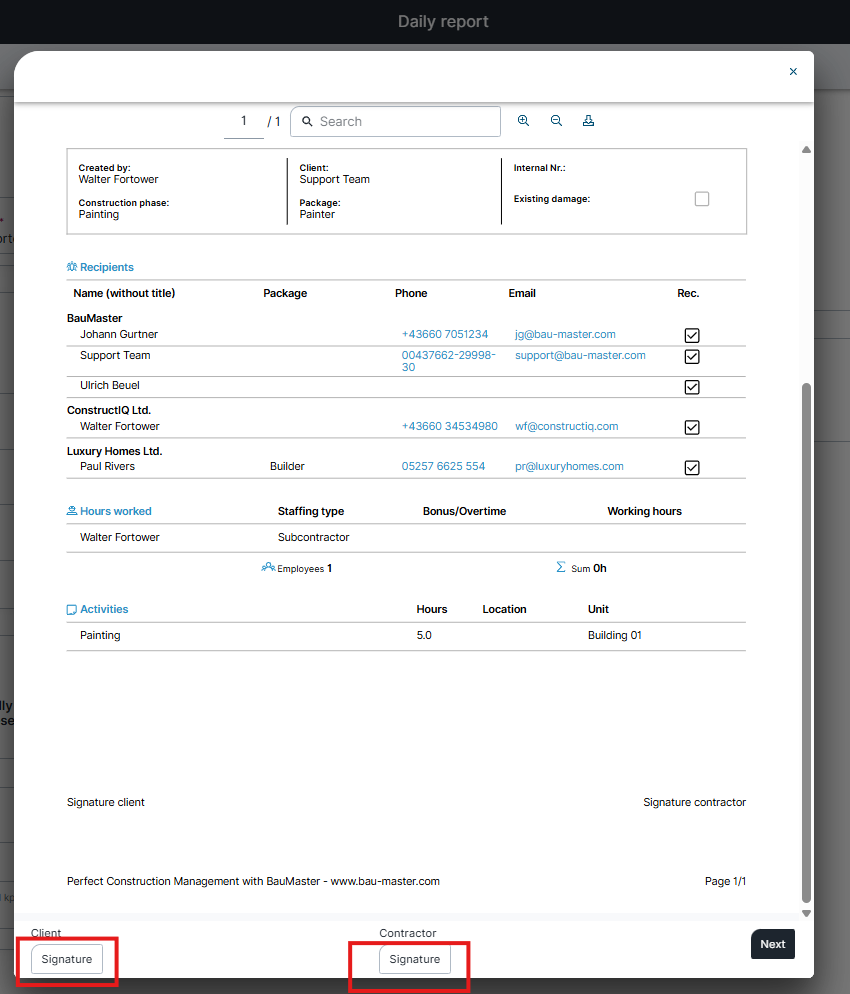The width and height of the screenshot is (850, 994).
Task: Select the Painting activity row text
Action: pyautogui.click(x=100, y=635)
